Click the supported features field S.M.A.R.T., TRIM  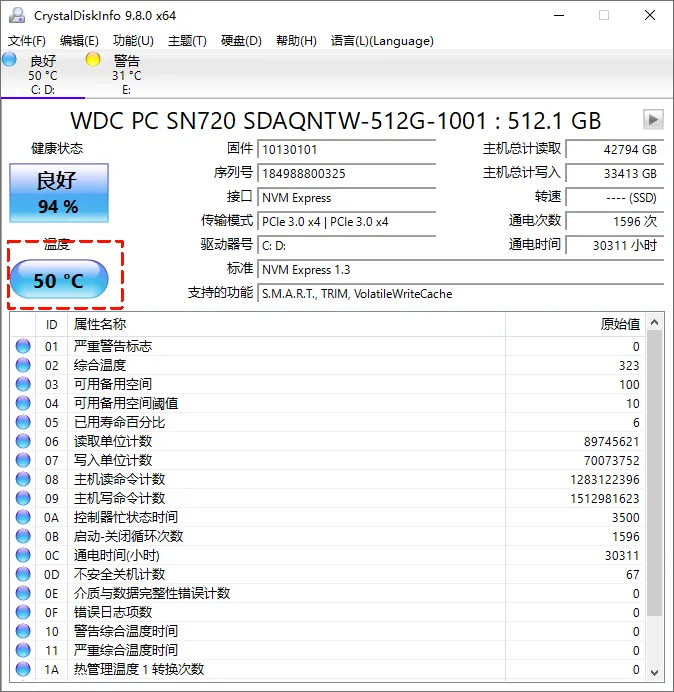pos(460,293)
